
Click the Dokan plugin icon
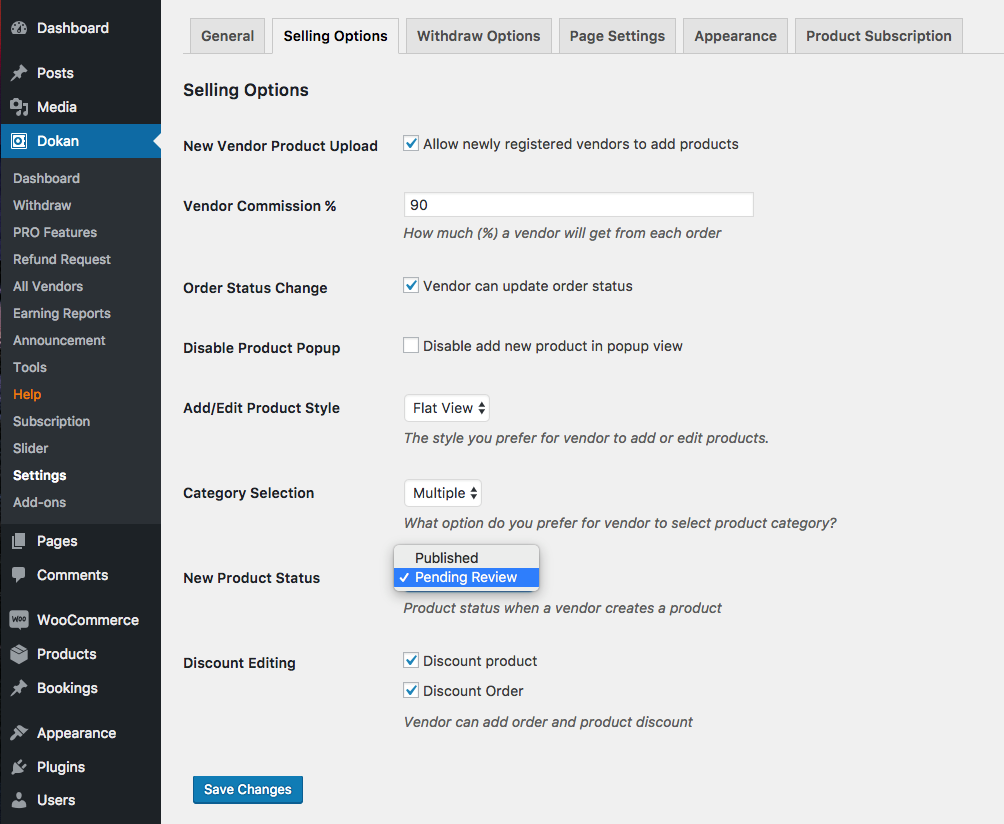pyautogui.click(x=19, y=141)
